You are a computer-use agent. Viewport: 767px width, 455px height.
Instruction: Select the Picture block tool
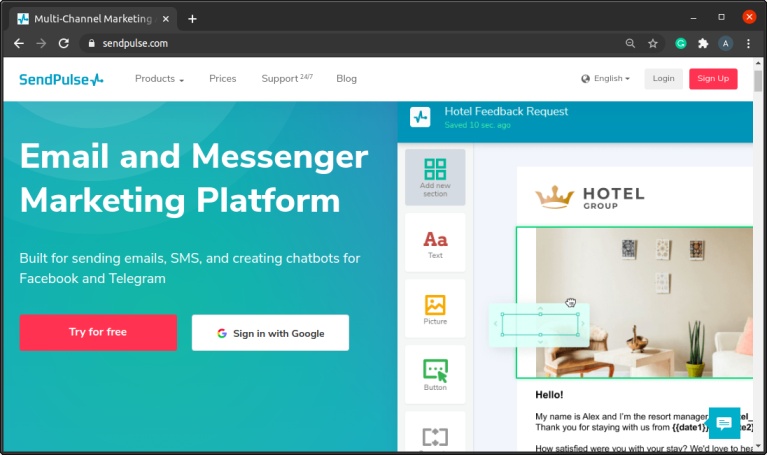(x=435, y=309)
